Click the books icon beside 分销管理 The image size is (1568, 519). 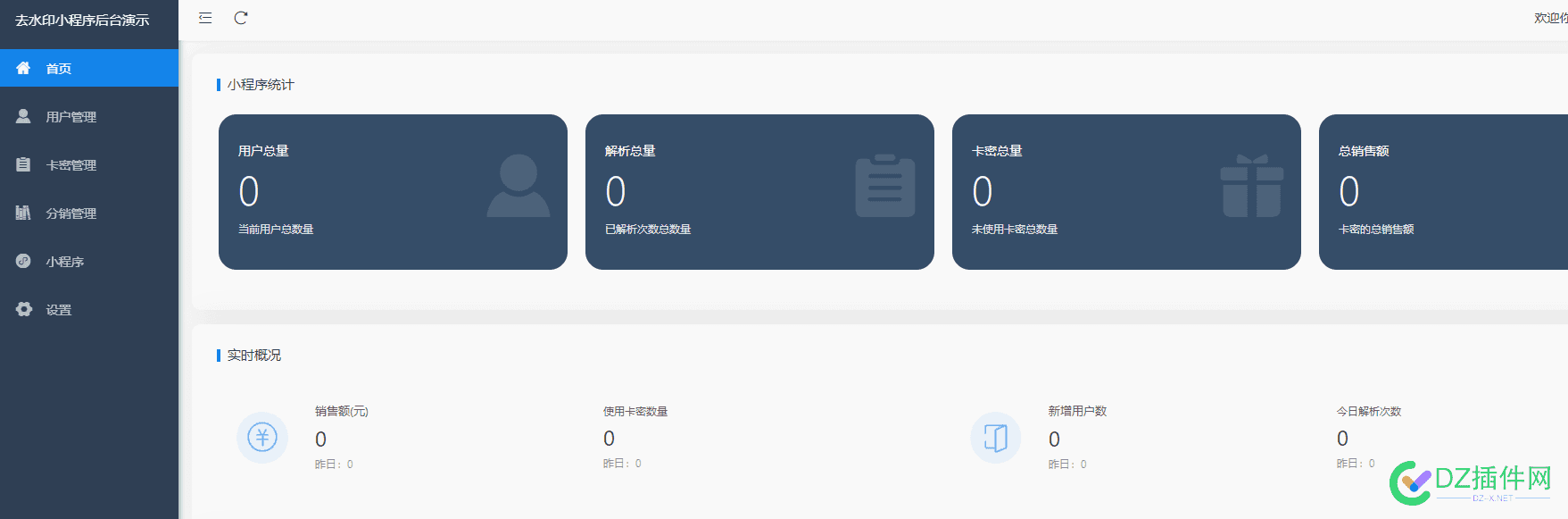pos(23,213)
